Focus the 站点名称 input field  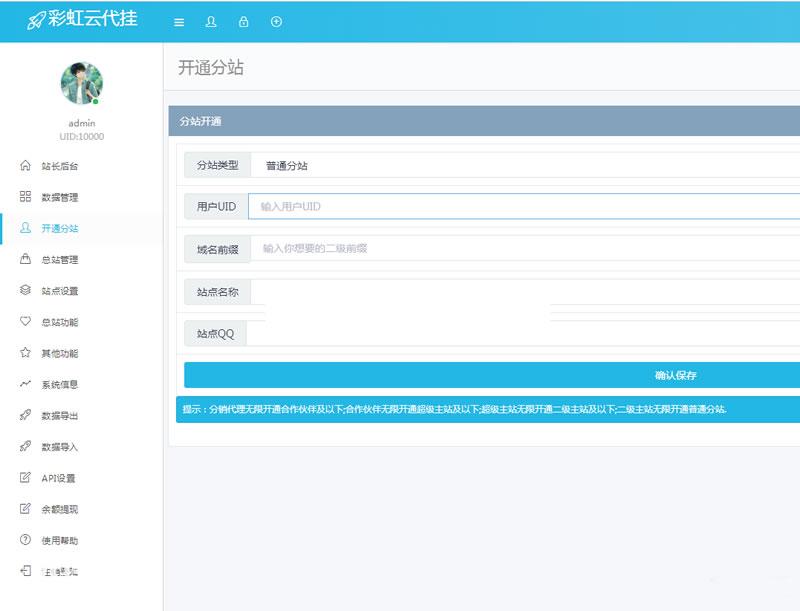click(x=525, y=292)
